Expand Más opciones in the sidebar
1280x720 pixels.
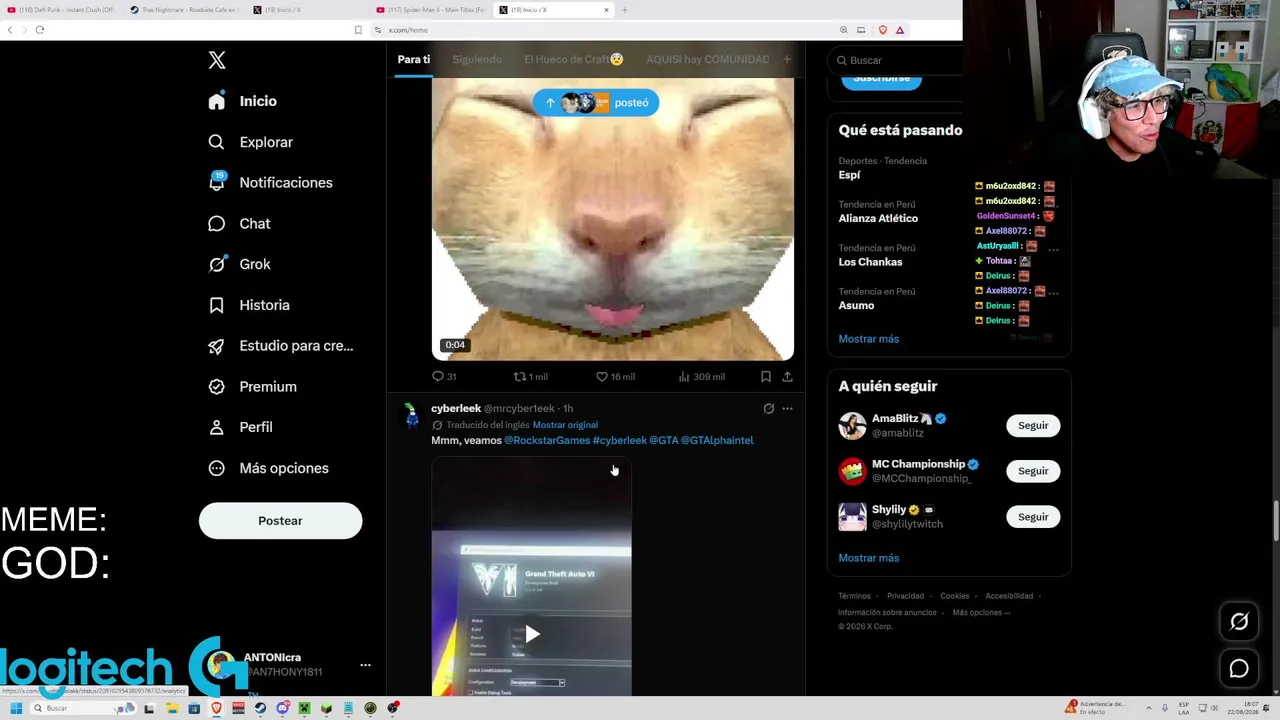[x=269, y=468]
